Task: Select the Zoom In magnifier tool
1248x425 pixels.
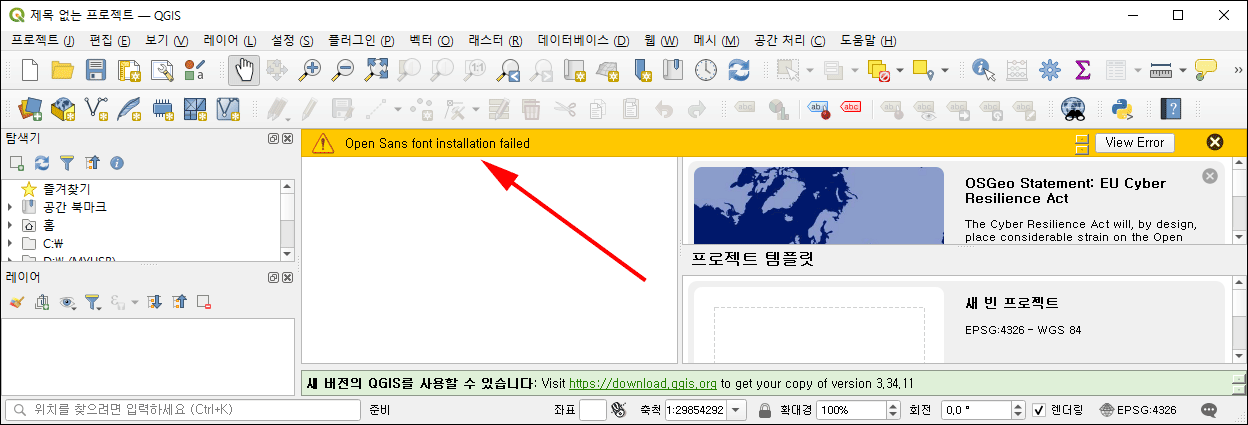Action: 311,70
